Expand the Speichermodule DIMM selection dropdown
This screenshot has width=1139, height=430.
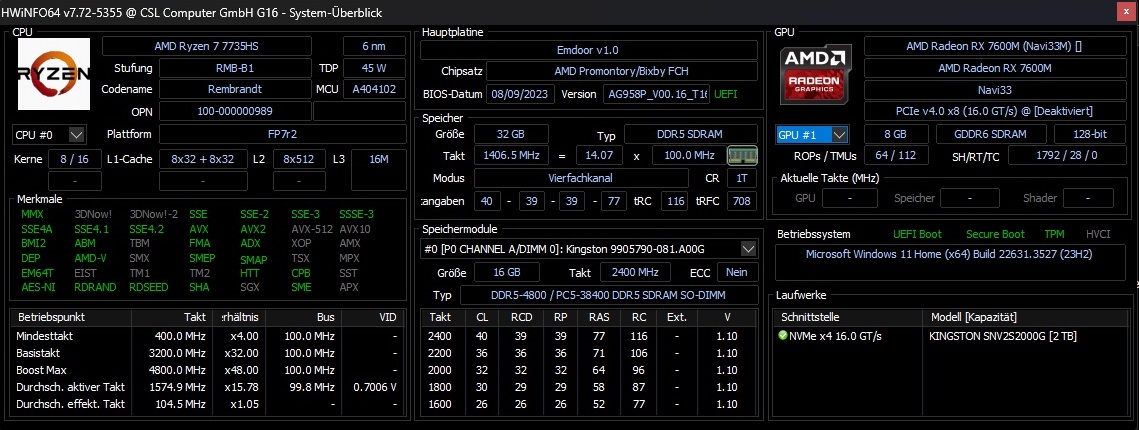point(748,249)
